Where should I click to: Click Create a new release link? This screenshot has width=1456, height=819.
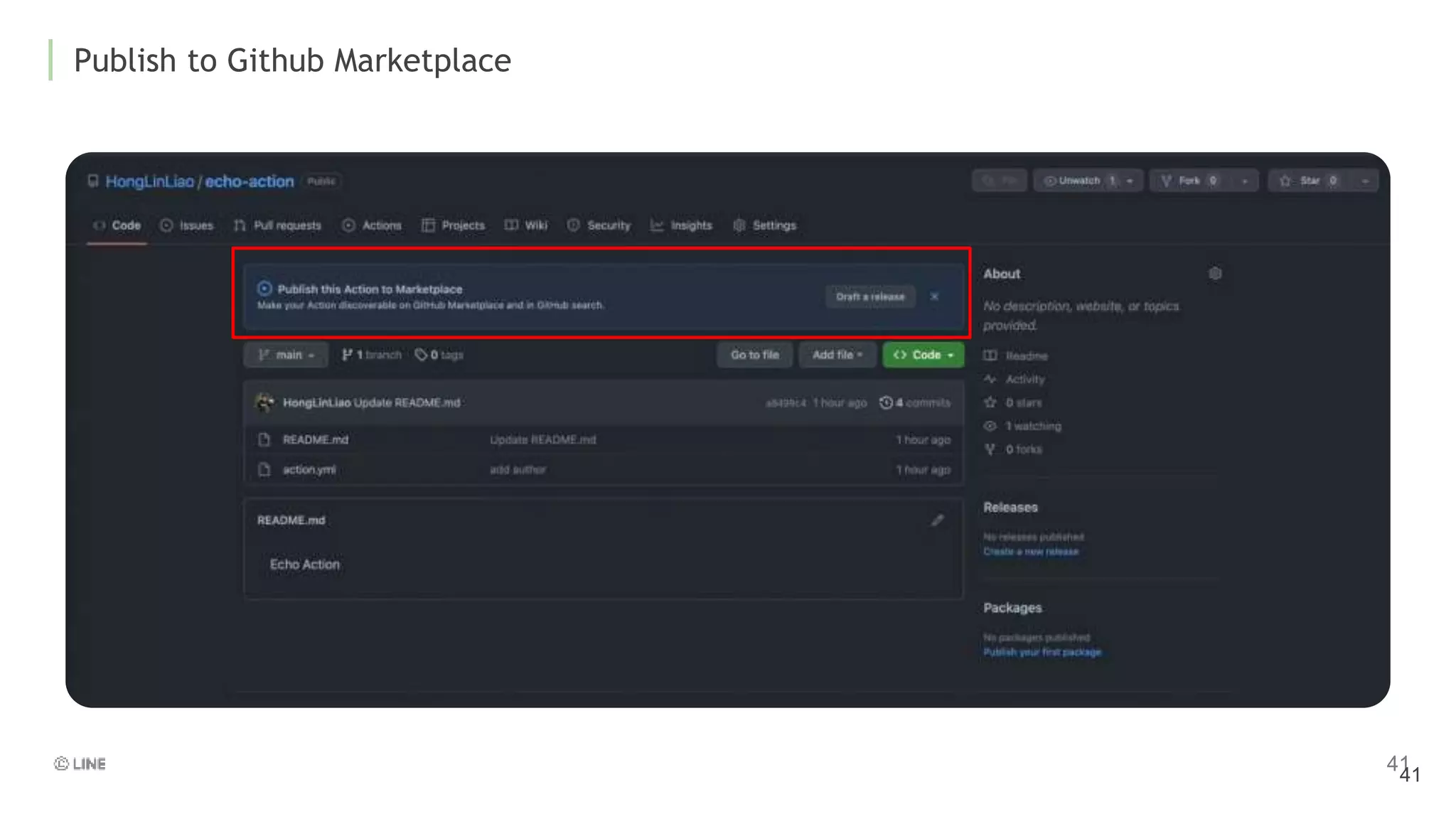coord(1031,552)
